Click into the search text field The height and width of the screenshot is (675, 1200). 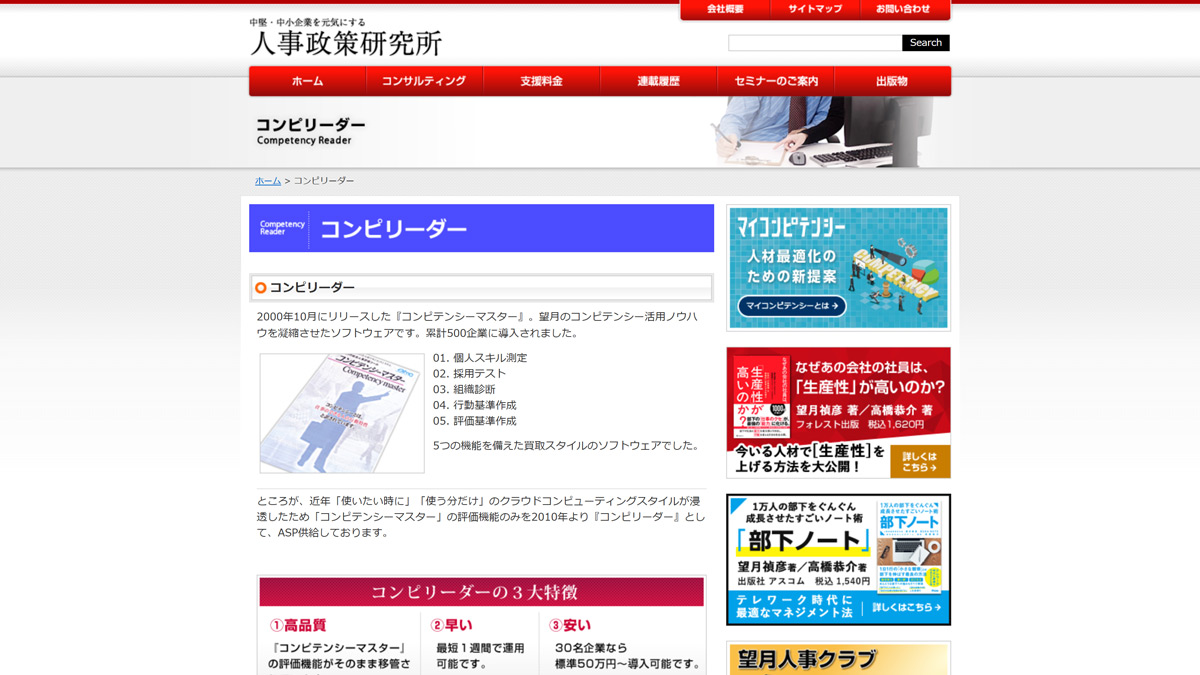pos(814,43)
